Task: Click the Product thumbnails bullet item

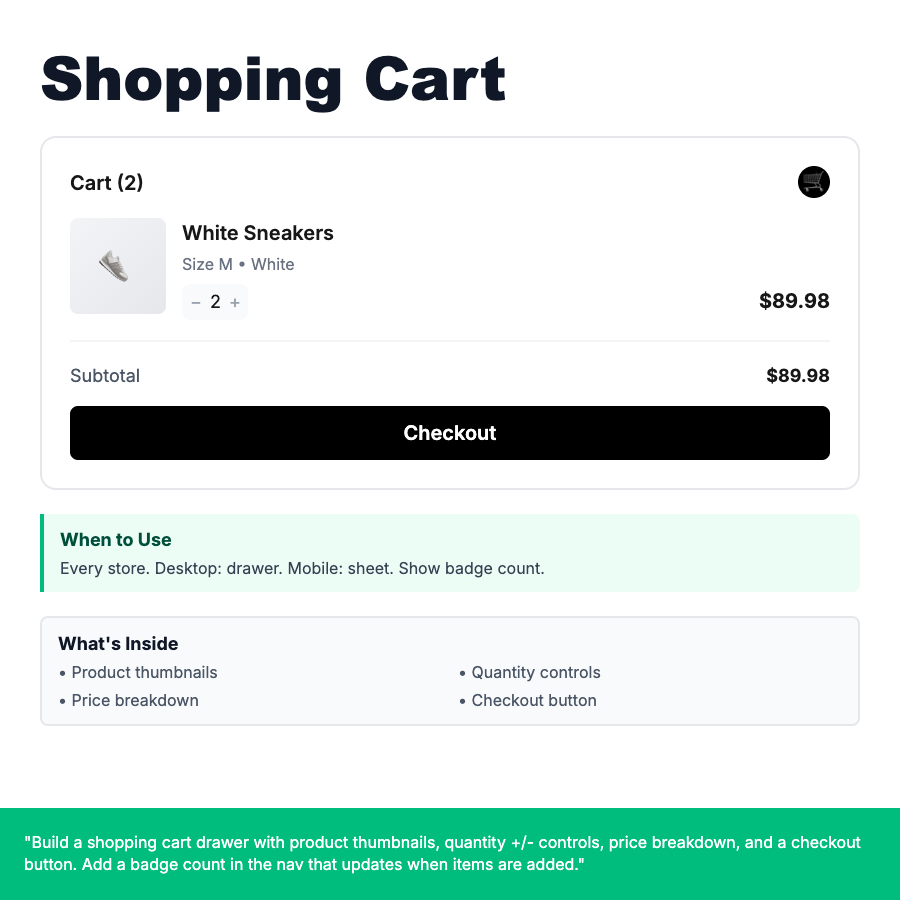Action: [x=144, y=673]
